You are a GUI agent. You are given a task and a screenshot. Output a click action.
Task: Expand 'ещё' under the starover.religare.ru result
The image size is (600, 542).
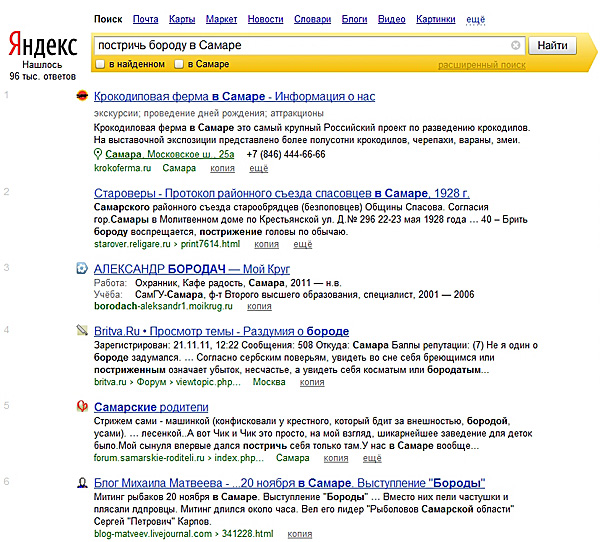point(302,244)
